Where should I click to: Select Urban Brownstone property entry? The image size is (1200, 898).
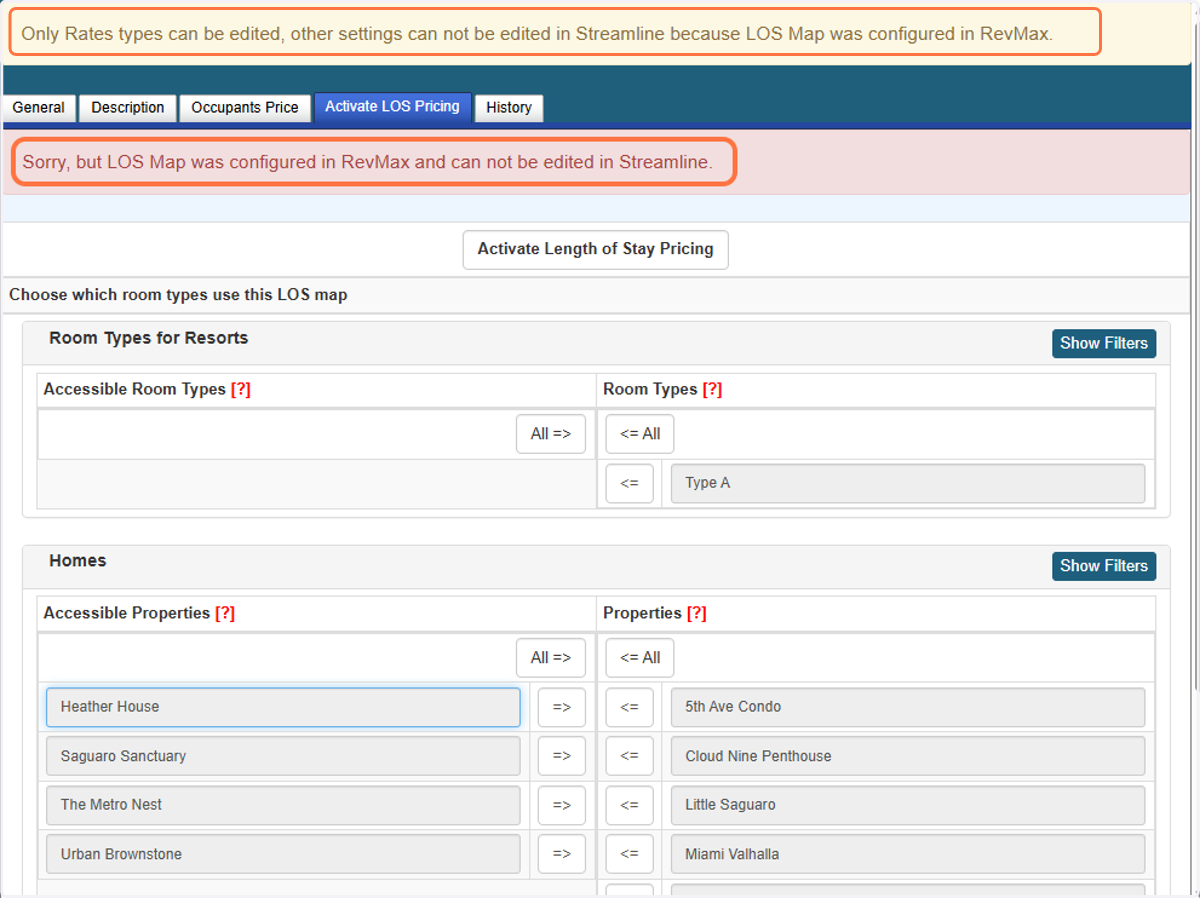[x=283, y=854]
